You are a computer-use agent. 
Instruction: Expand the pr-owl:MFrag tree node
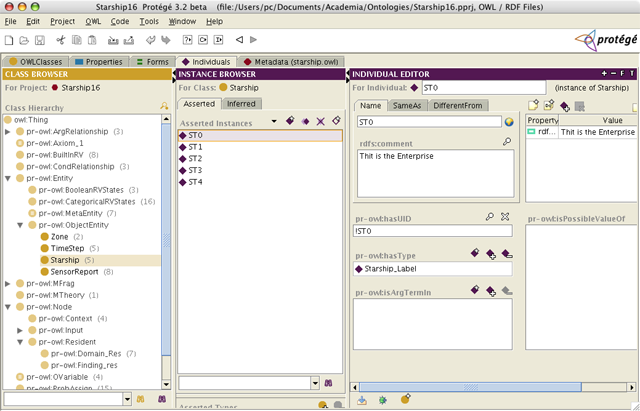pos(8,283)
